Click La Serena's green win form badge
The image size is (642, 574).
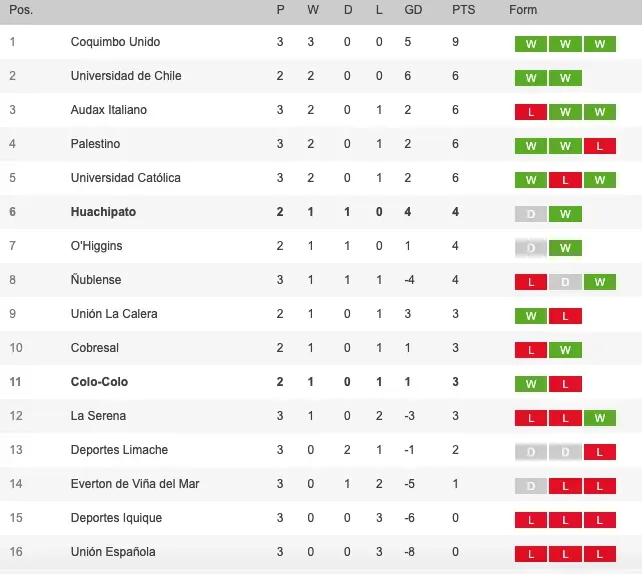click(x=599, y=417)
